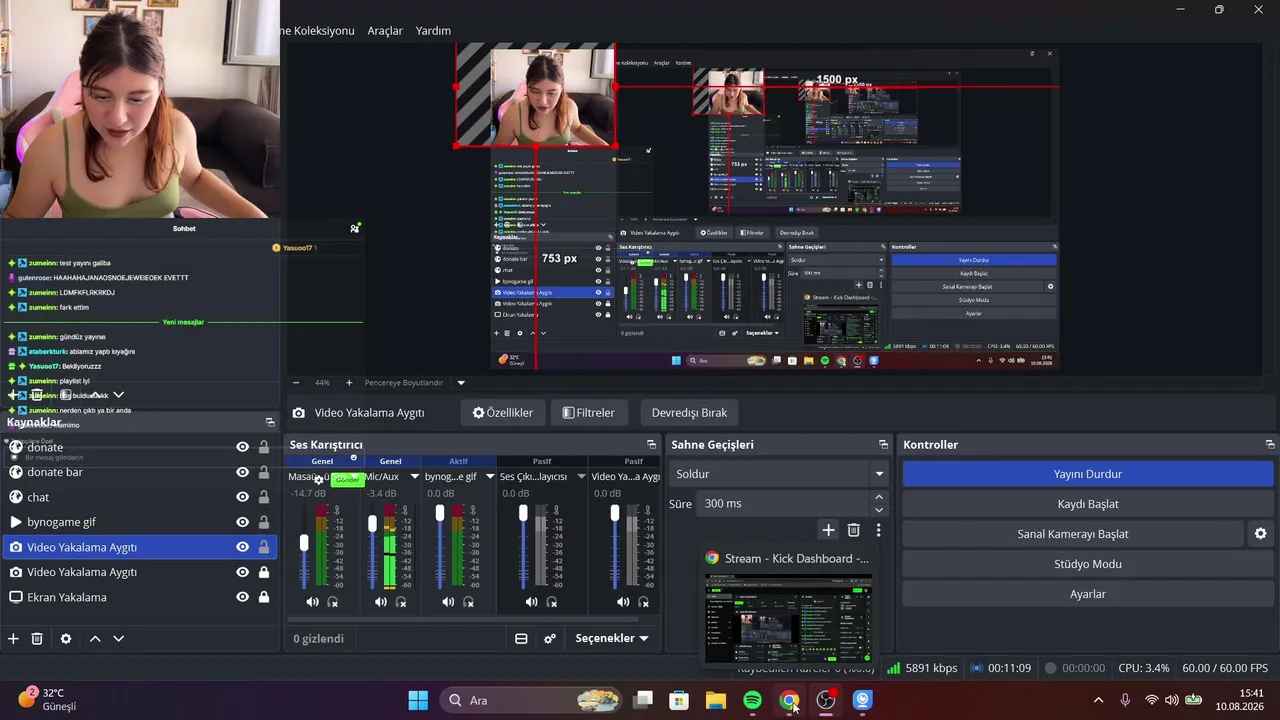Open source properties gear in Kaynaklar toolbar
This screenshot has width=1280, height=720.
pyautogui.click(x=66, y=639)
